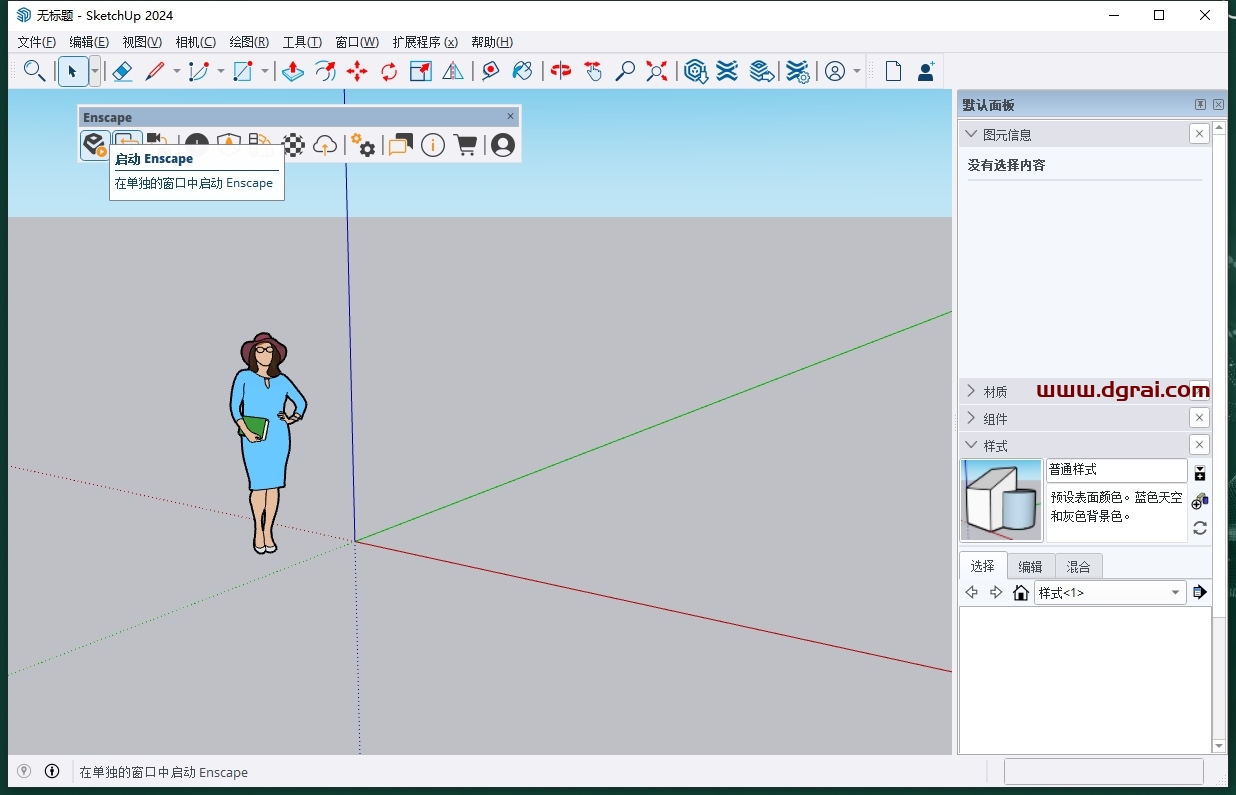This screenshot has height=795, width=1236.
Task: Pick the Eraser tool
Action: click(x=121, y=71)
